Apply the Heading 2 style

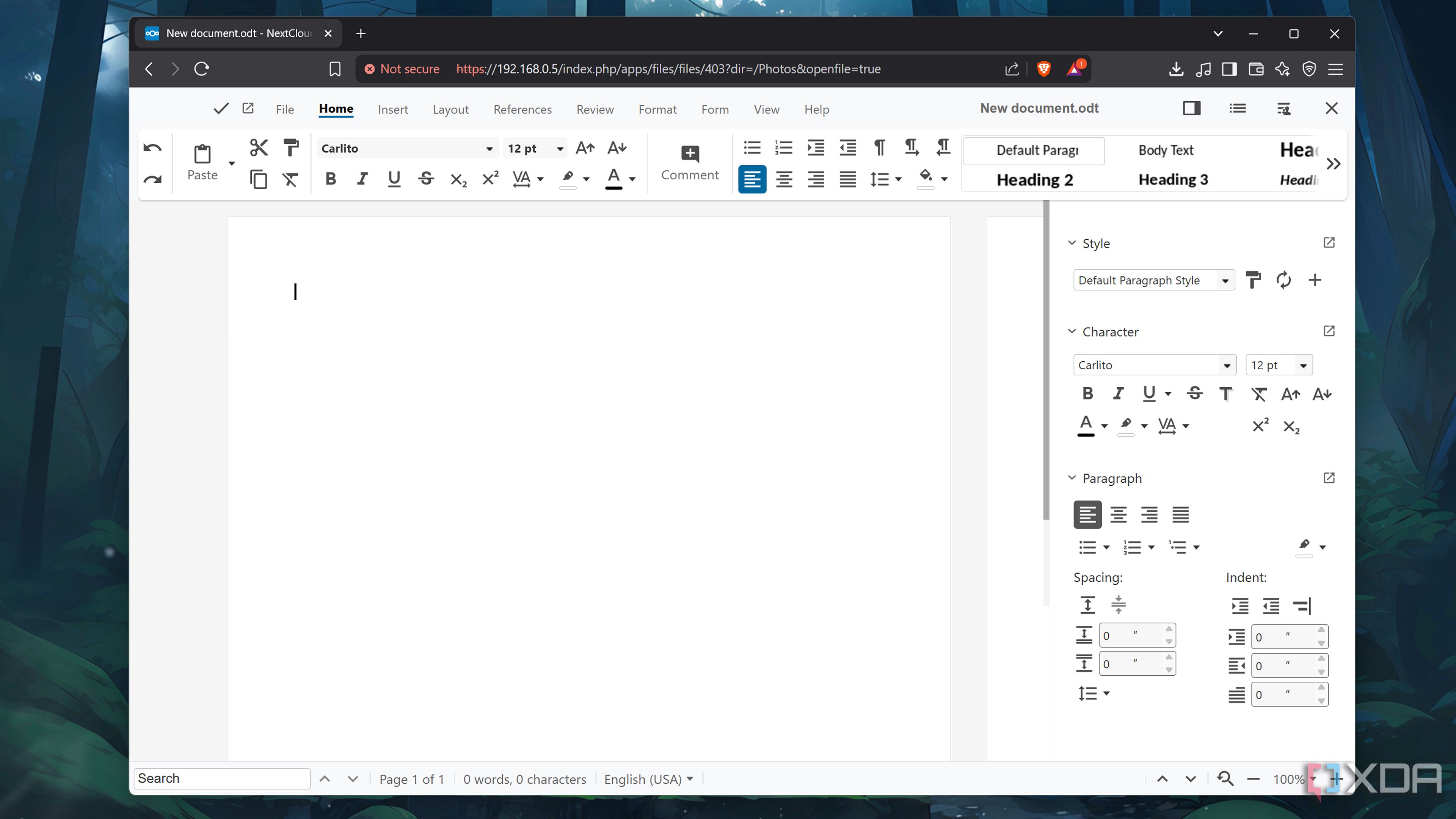click(1034, 180)
